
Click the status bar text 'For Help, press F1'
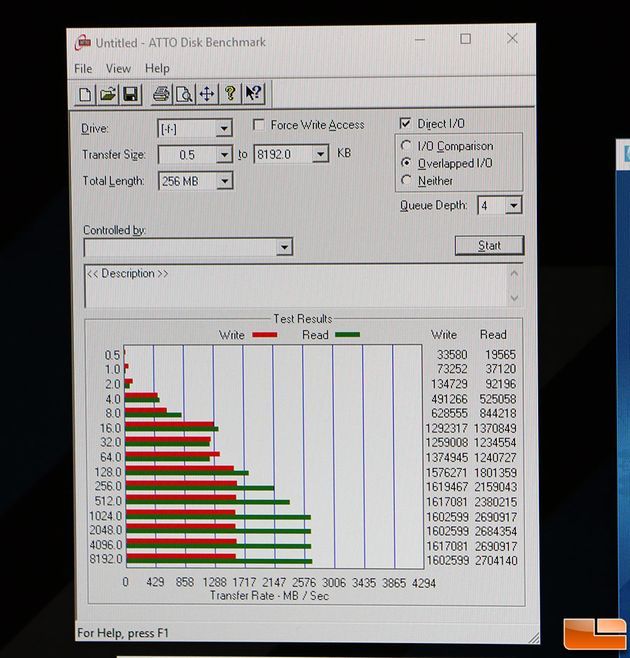pyautogui.click(x=123, y=633)
